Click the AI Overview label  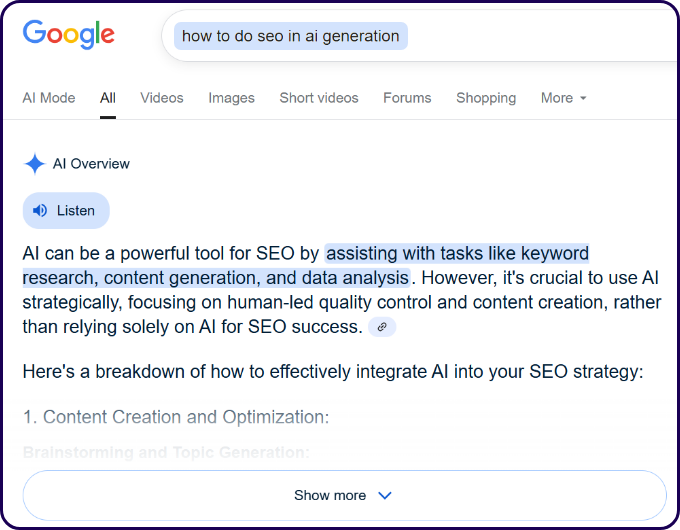tap(91, 164)
